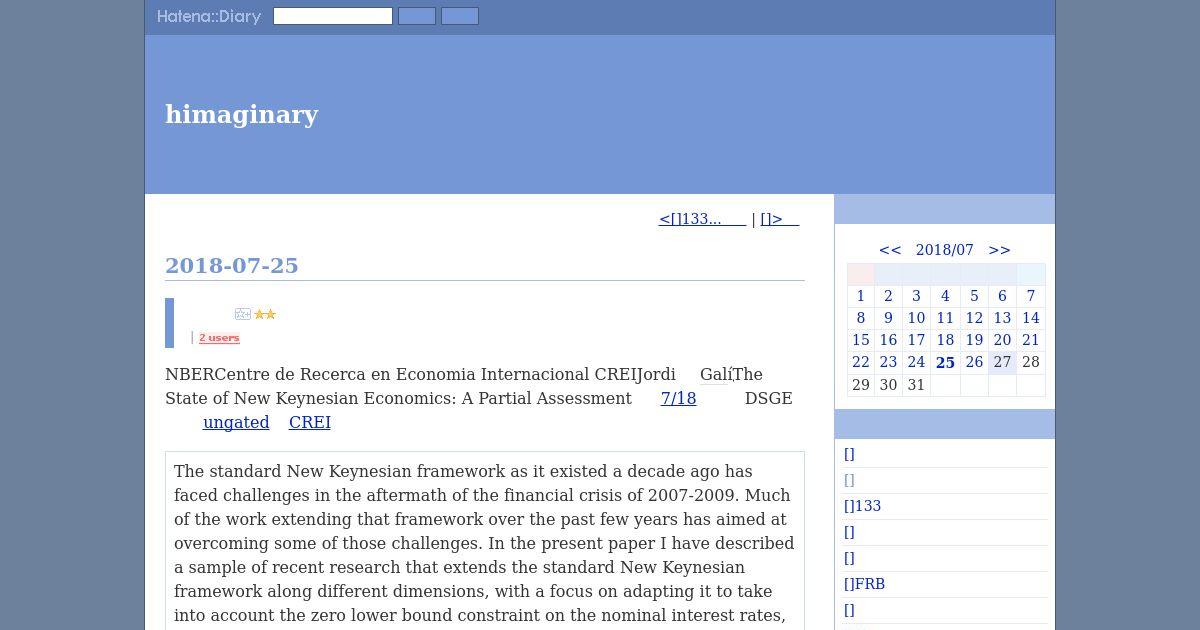Click the yellow stars on the entry

265,314
